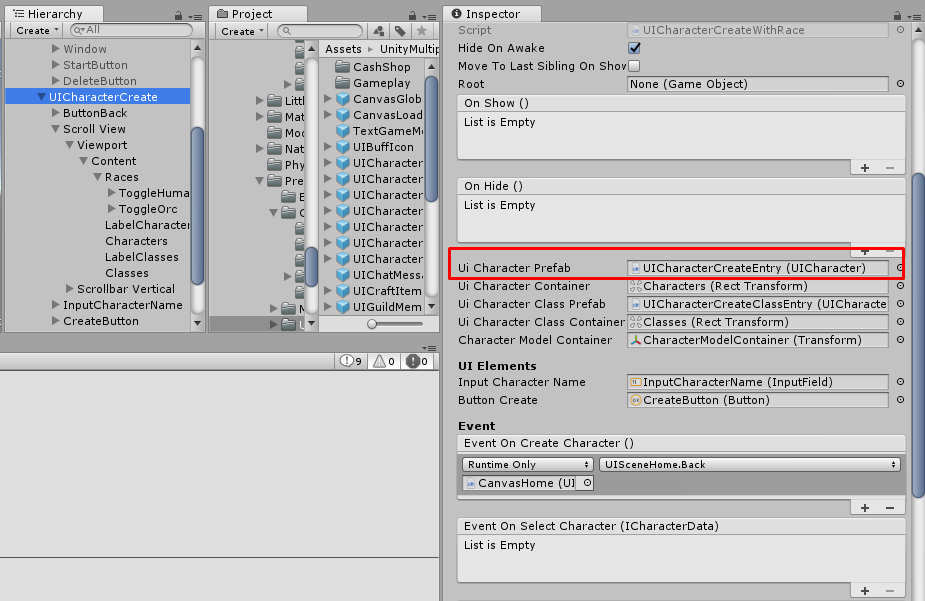This screenshot has width=925, height=601.
Task: Enable Move To Last Sibling On Show
Action: tap(634, 63)
